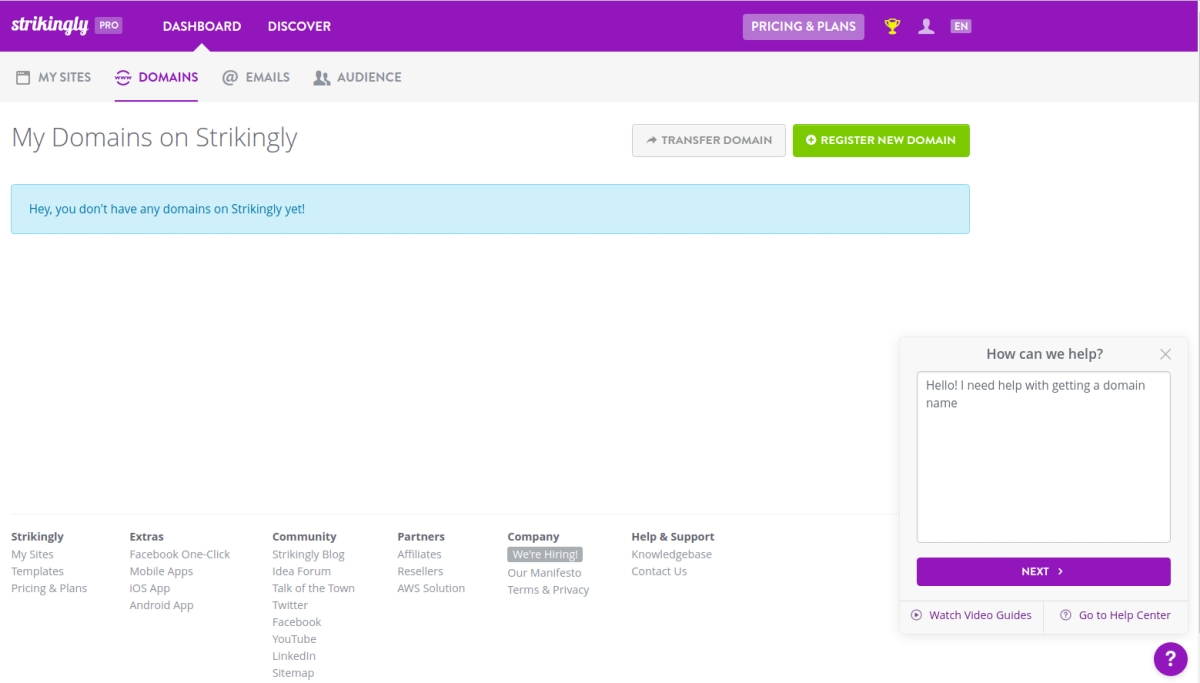The height and width of the screenshot is (683, 1200).
Task: Click inside the help message text box
Action: pyautogui.click(x=1043, y=455)
